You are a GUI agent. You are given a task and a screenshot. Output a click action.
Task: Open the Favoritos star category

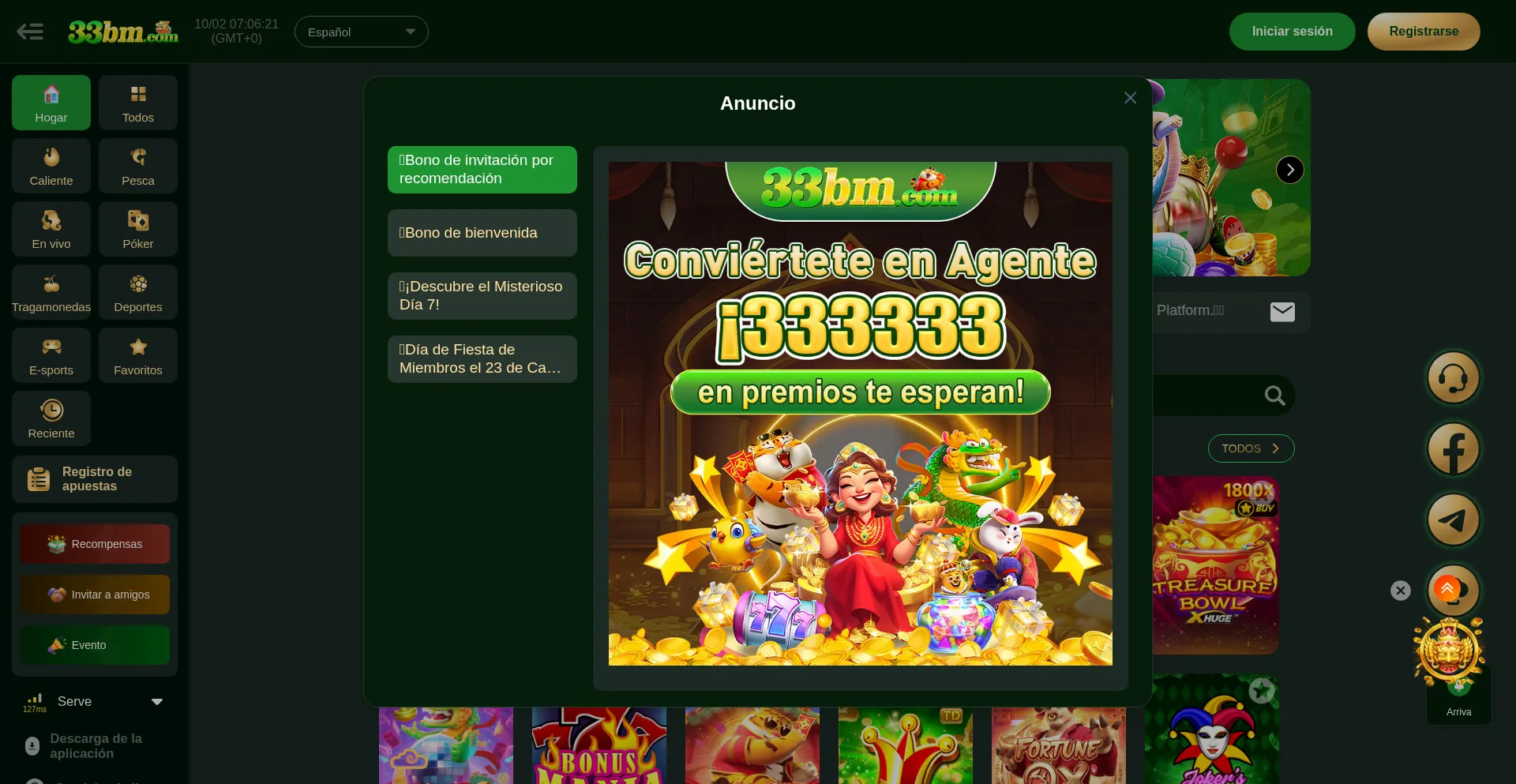138,355
